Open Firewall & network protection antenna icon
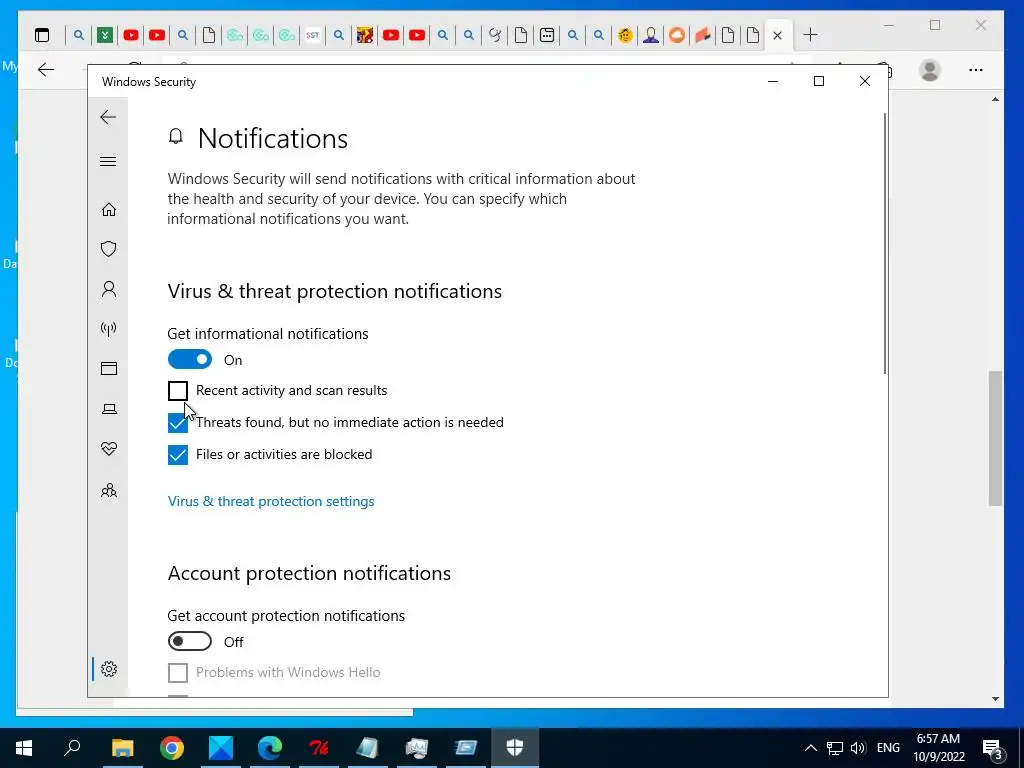 click(x=109, y=328)
